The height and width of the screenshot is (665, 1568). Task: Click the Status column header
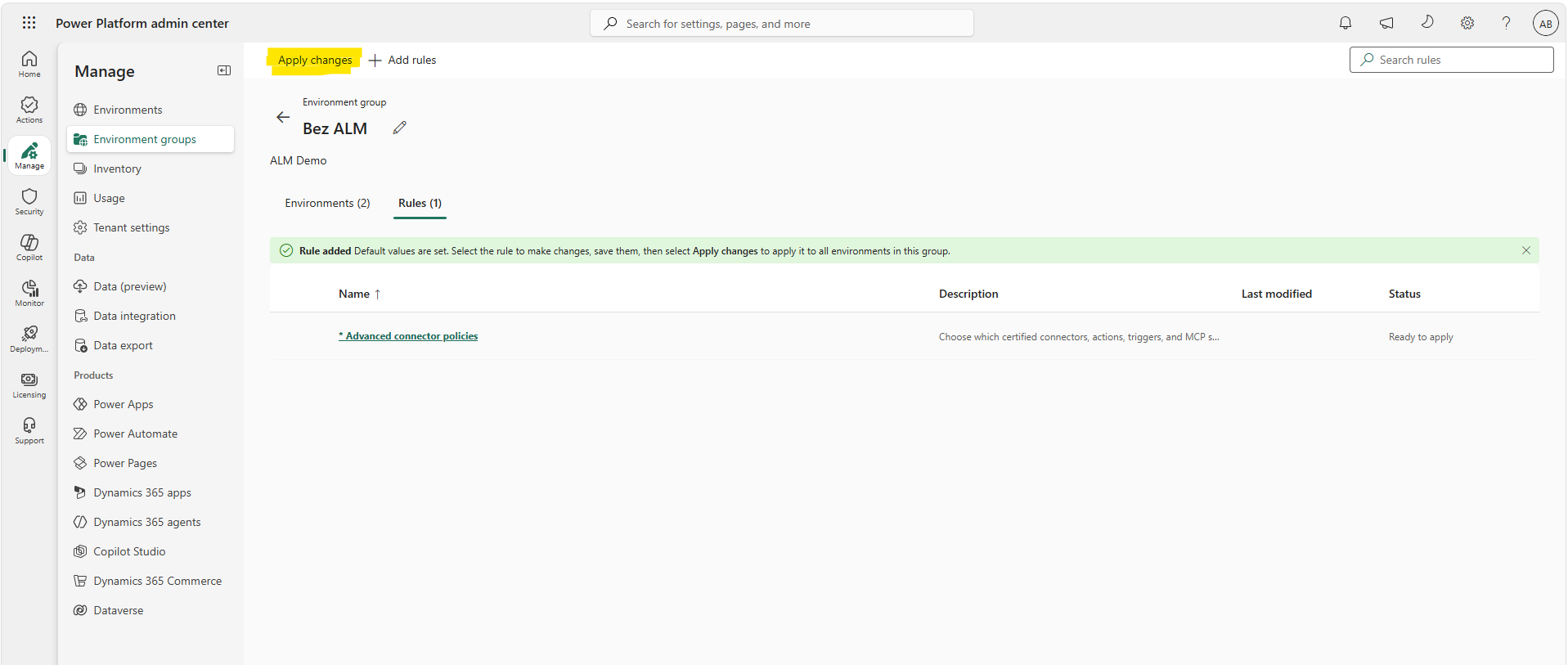pos(1404,294)
